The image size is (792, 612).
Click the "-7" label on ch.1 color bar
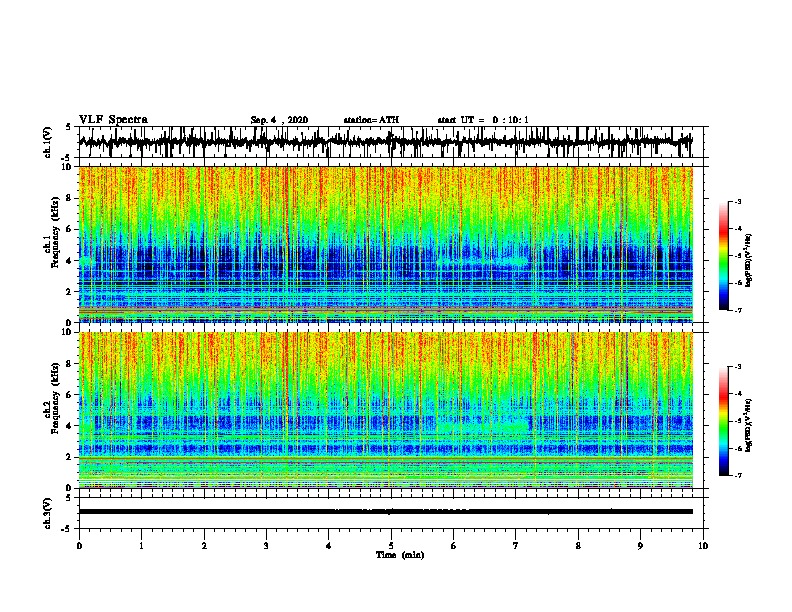[738, 310]
